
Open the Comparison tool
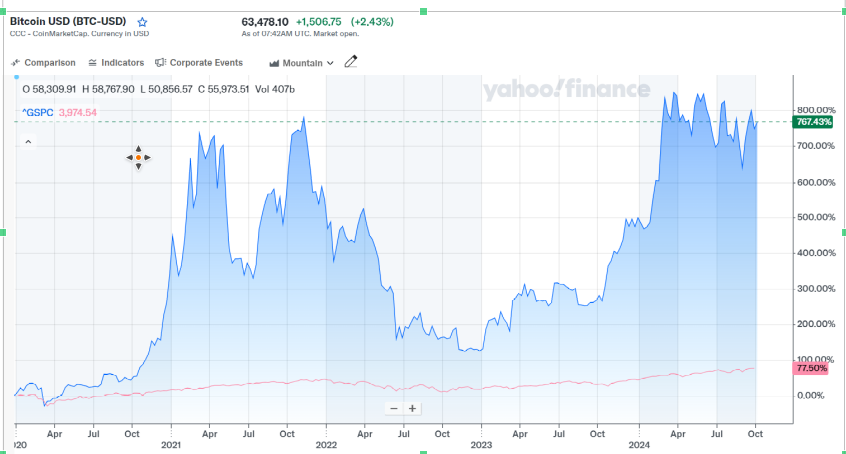43,63
